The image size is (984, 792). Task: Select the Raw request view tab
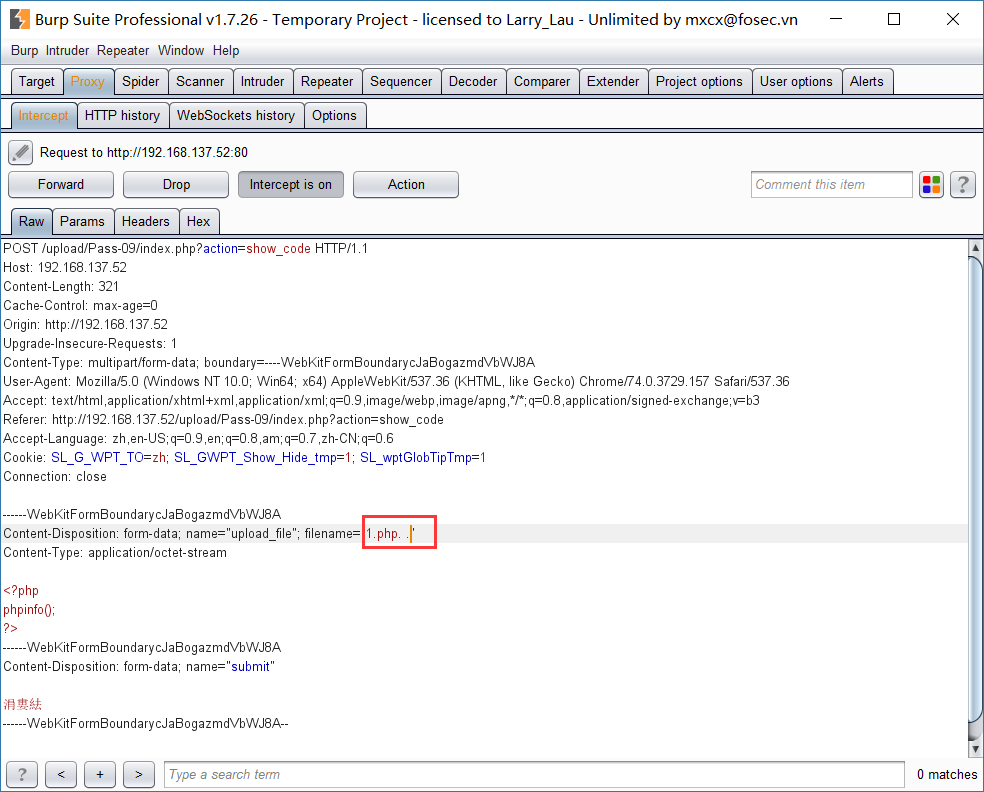(x=31, y=222)
